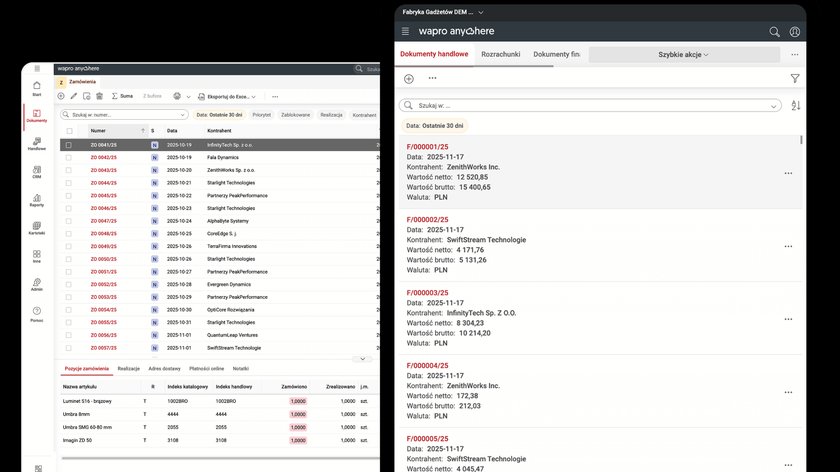Open the user profile icon in the right header

click(795, 32)
